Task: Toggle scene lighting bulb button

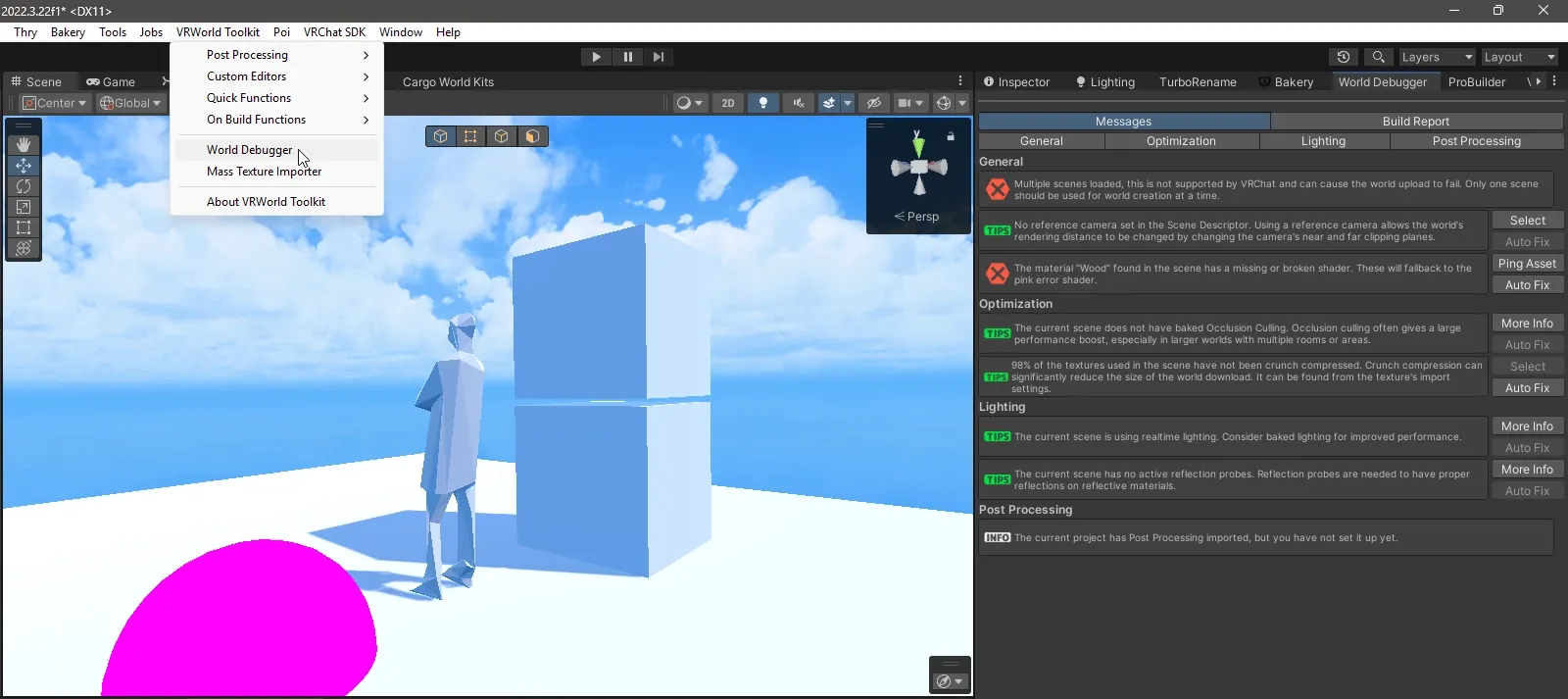Action: coord(763,103)
